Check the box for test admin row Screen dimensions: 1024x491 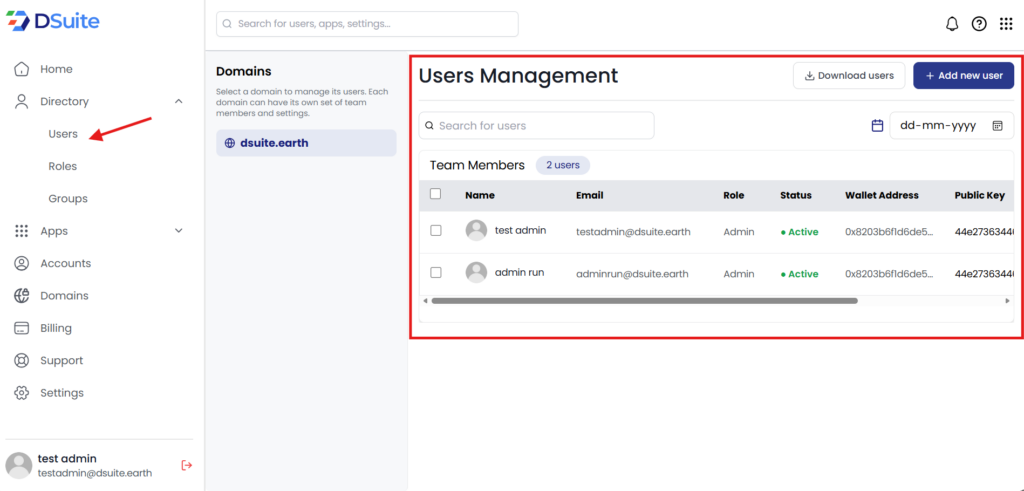(x=435, y=231)
